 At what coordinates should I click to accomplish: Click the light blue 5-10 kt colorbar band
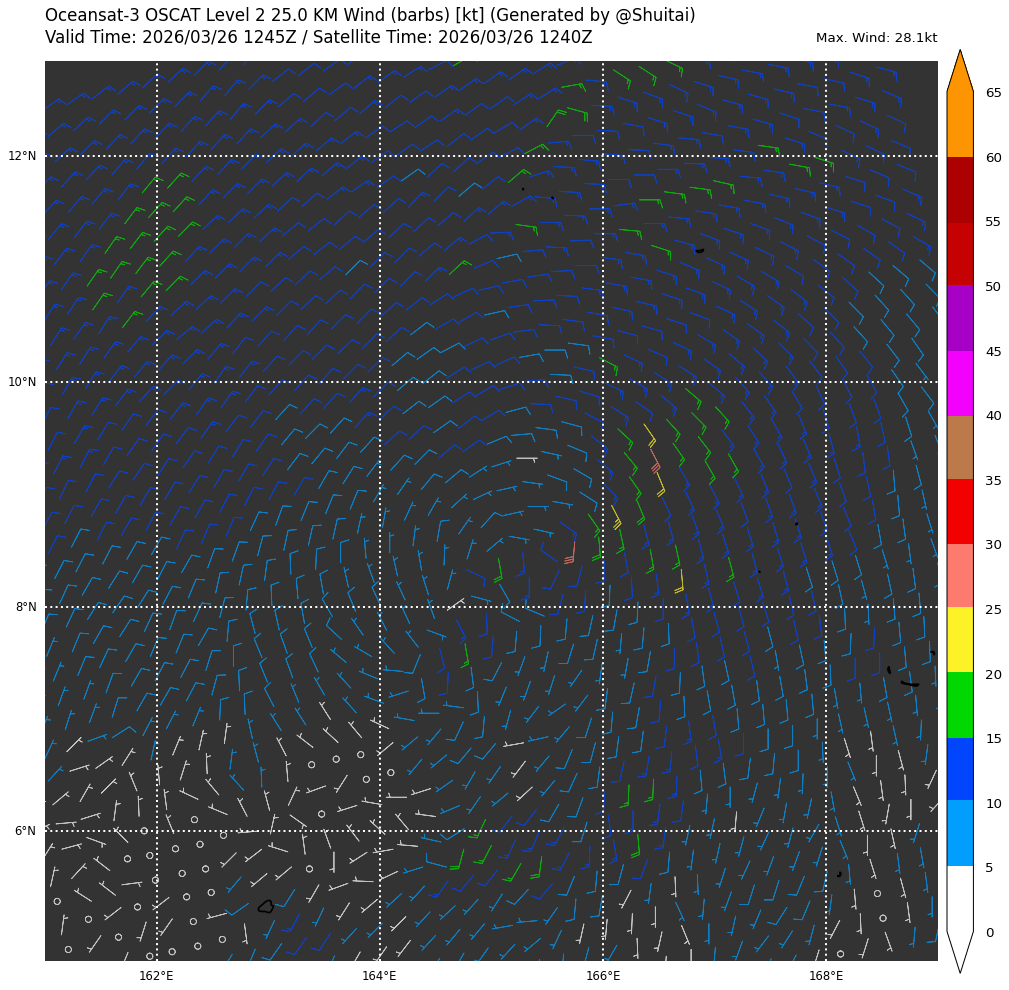click(959, 833)
